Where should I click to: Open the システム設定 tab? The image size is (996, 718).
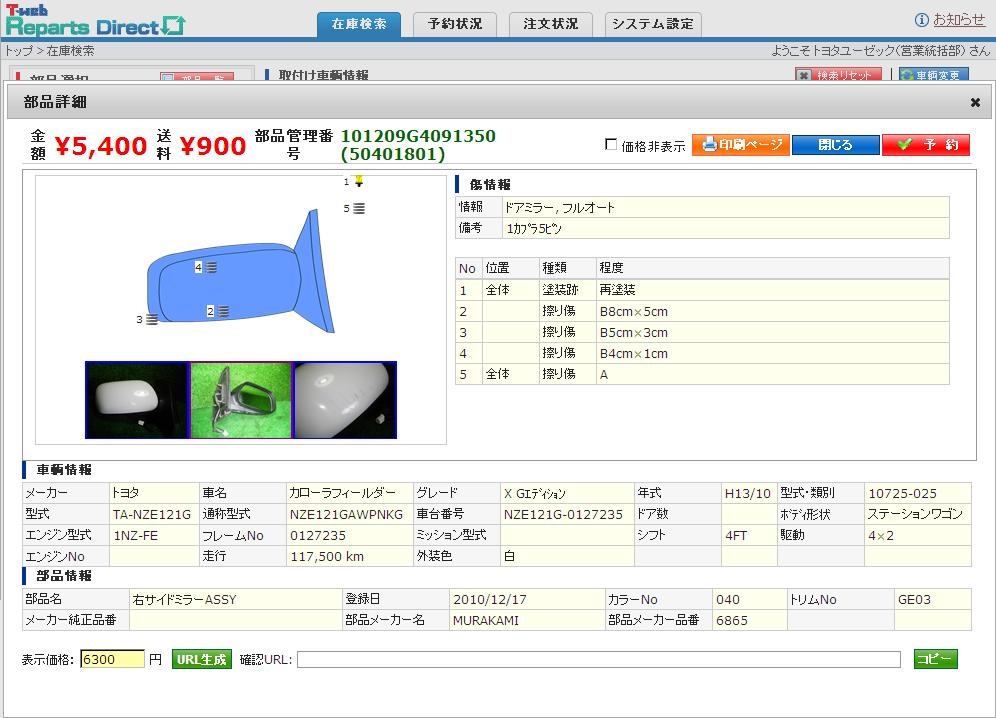653,24
